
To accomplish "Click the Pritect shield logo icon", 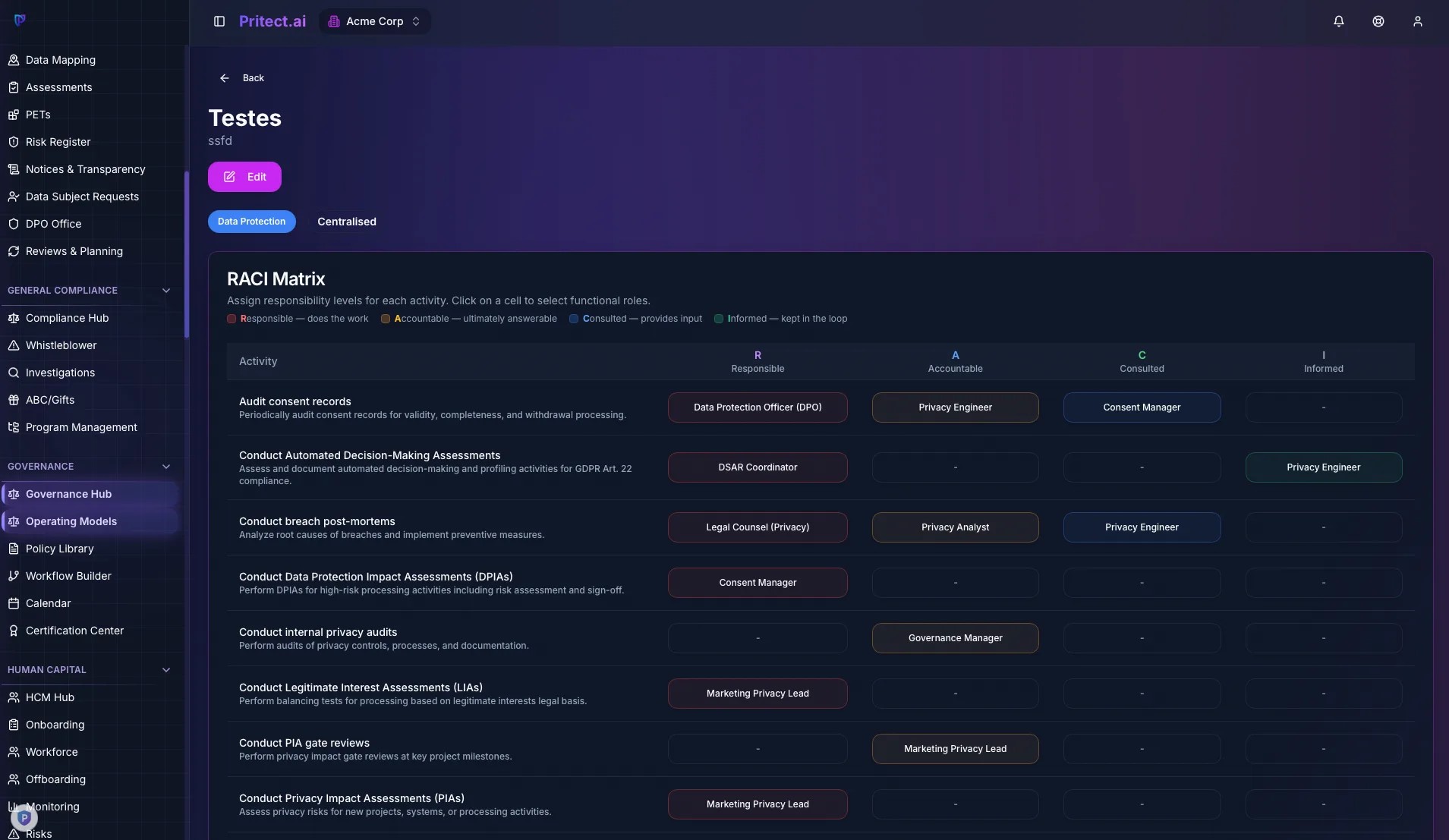I will tap(20, 20).
